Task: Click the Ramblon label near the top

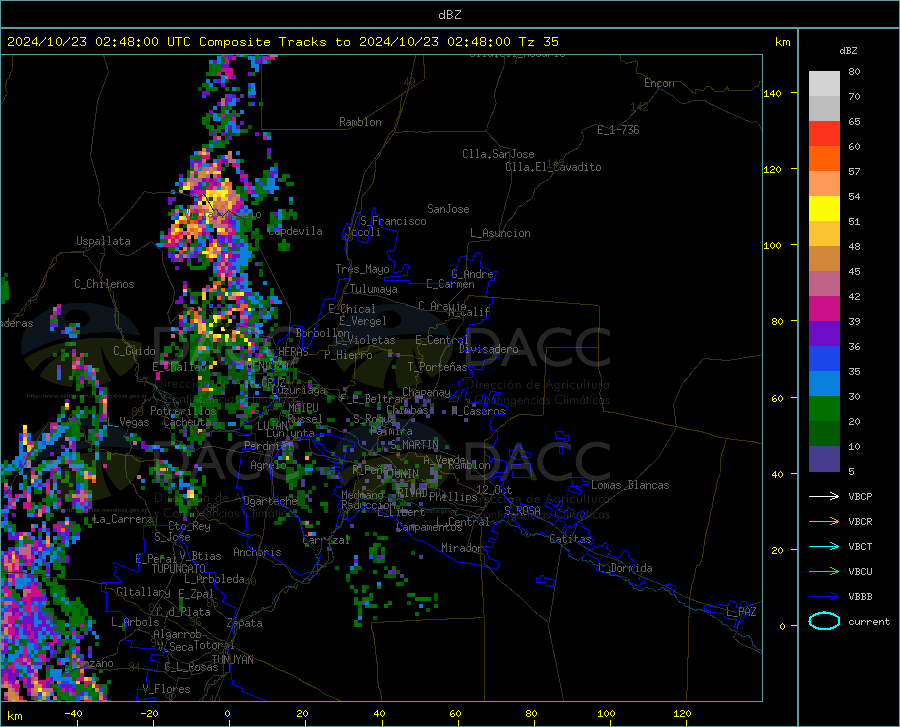Action: point(360,122)
